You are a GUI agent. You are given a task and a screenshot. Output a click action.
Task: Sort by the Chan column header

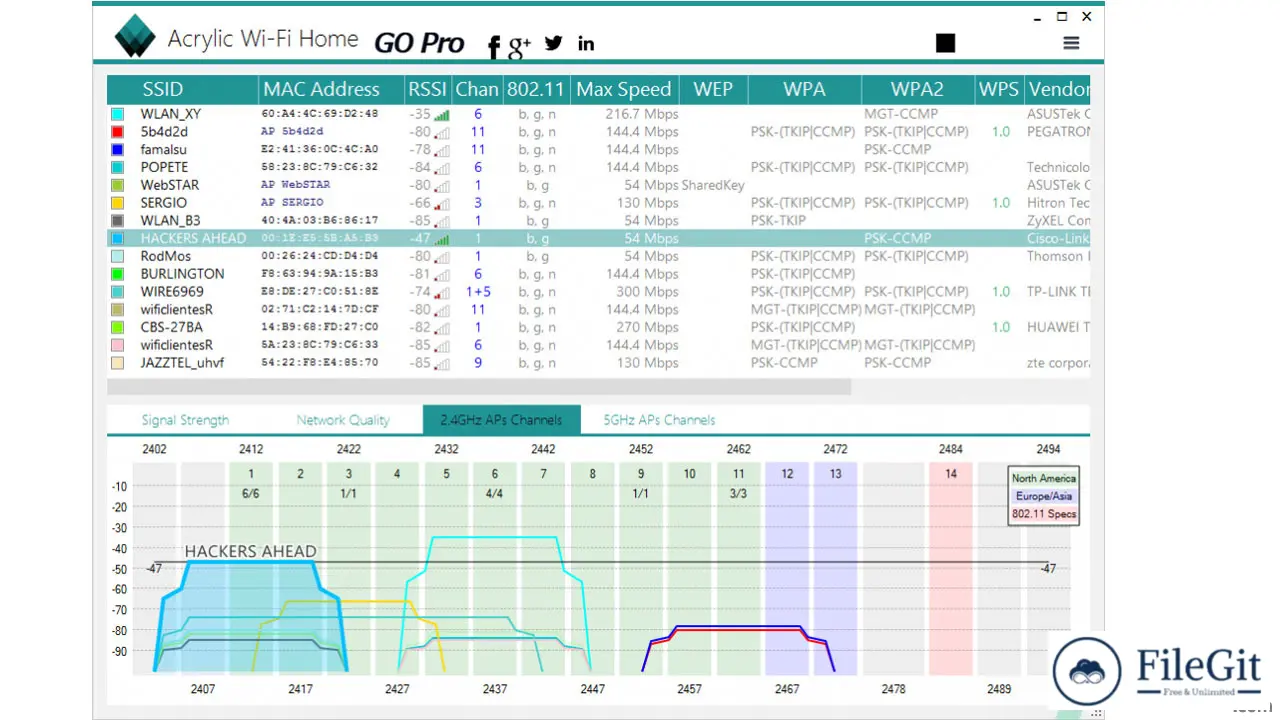[477, 89]
